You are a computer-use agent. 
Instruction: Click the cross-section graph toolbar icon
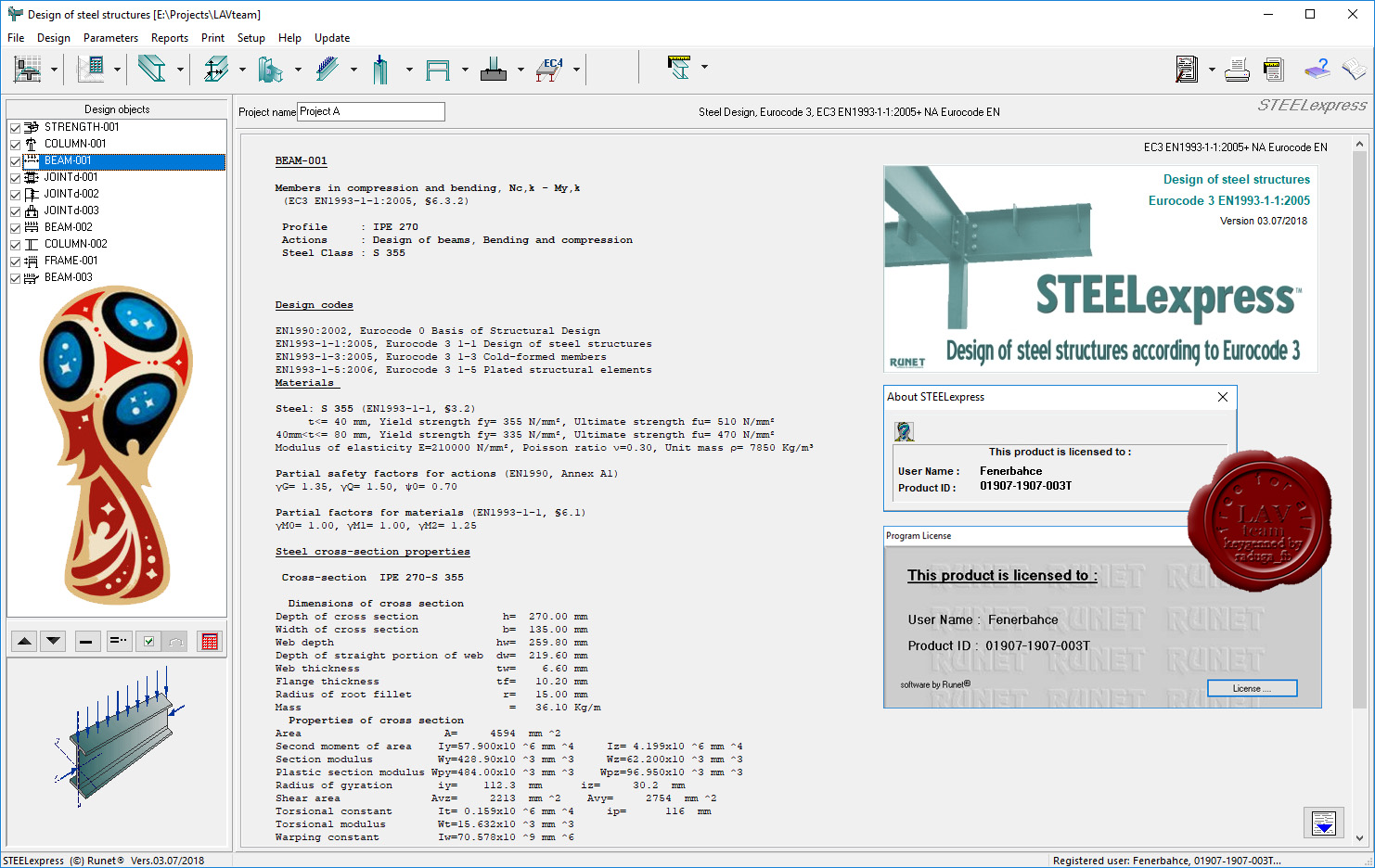click(x=28, y=69)
